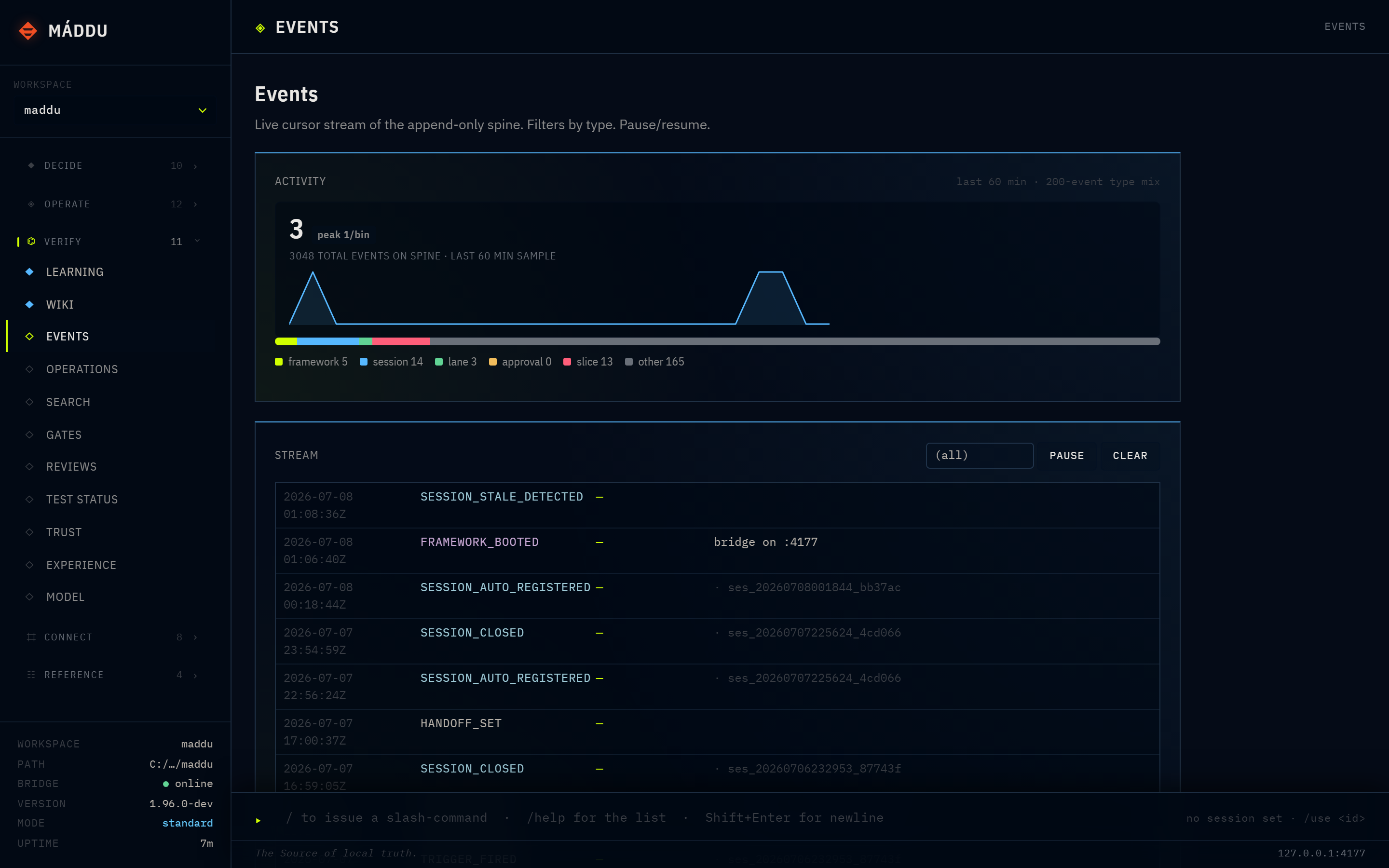This screenshot has width=1389, height=868.
Task: Open the LEARNING page
Action: click(x=75, y=272)
